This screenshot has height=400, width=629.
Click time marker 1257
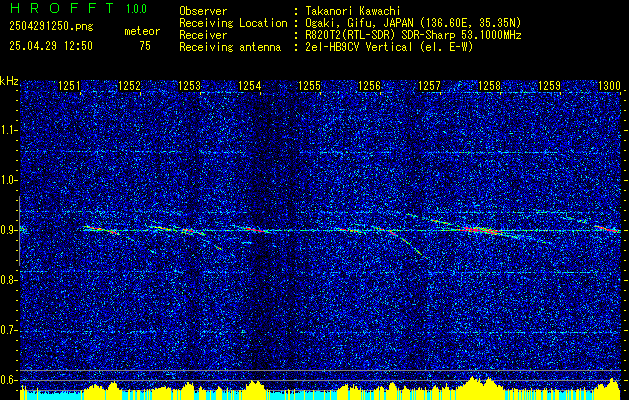pos(429,86)
